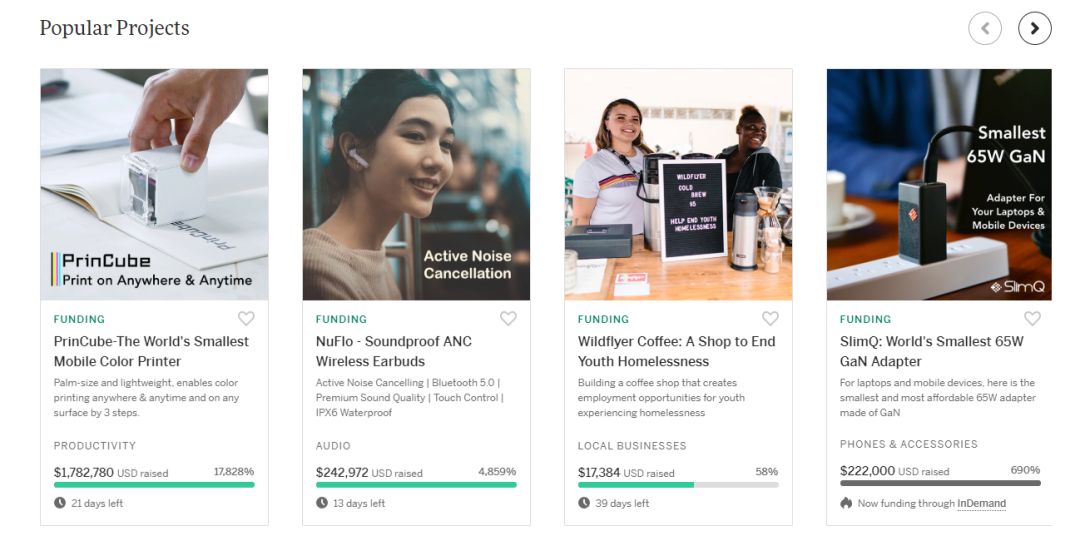Open the NuFlo earbuds project image
The width and height of the screenshot is (1080, 536).
(x=416, y=184)
